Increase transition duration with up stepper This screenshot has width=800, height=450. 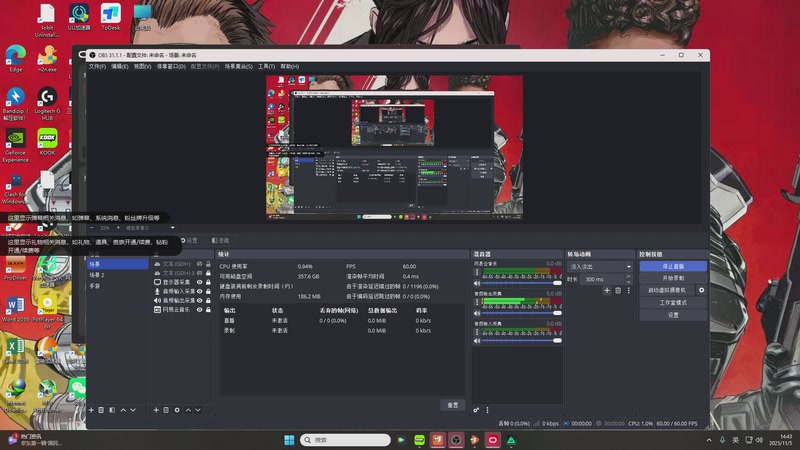point(629,277)
